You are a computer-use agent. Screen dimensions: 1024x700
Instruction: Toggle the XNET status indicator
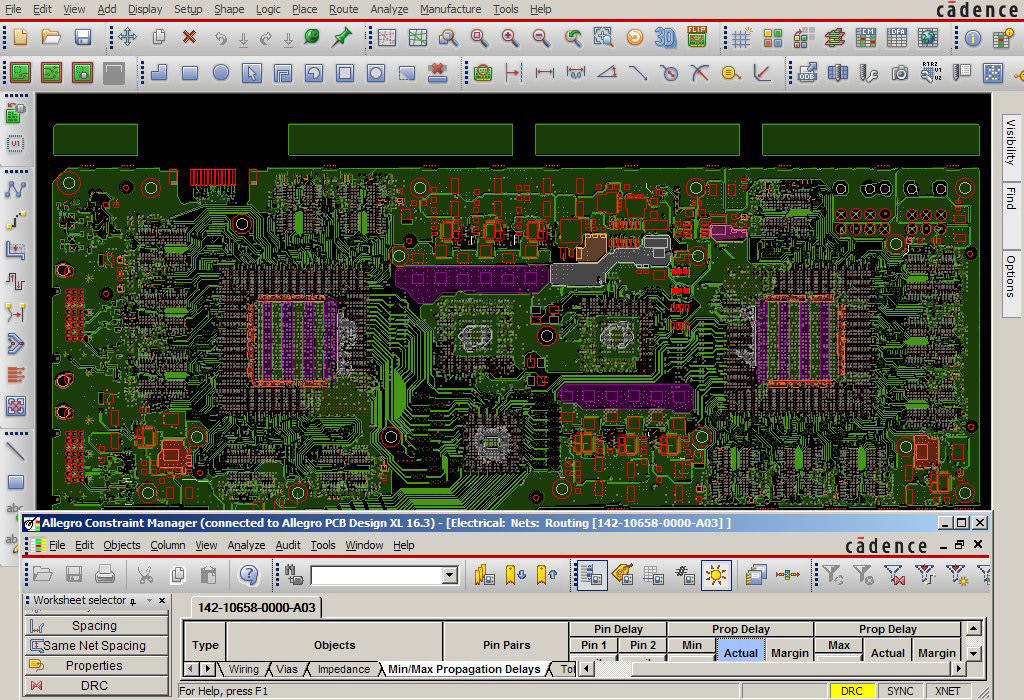[x=946, y=690]
